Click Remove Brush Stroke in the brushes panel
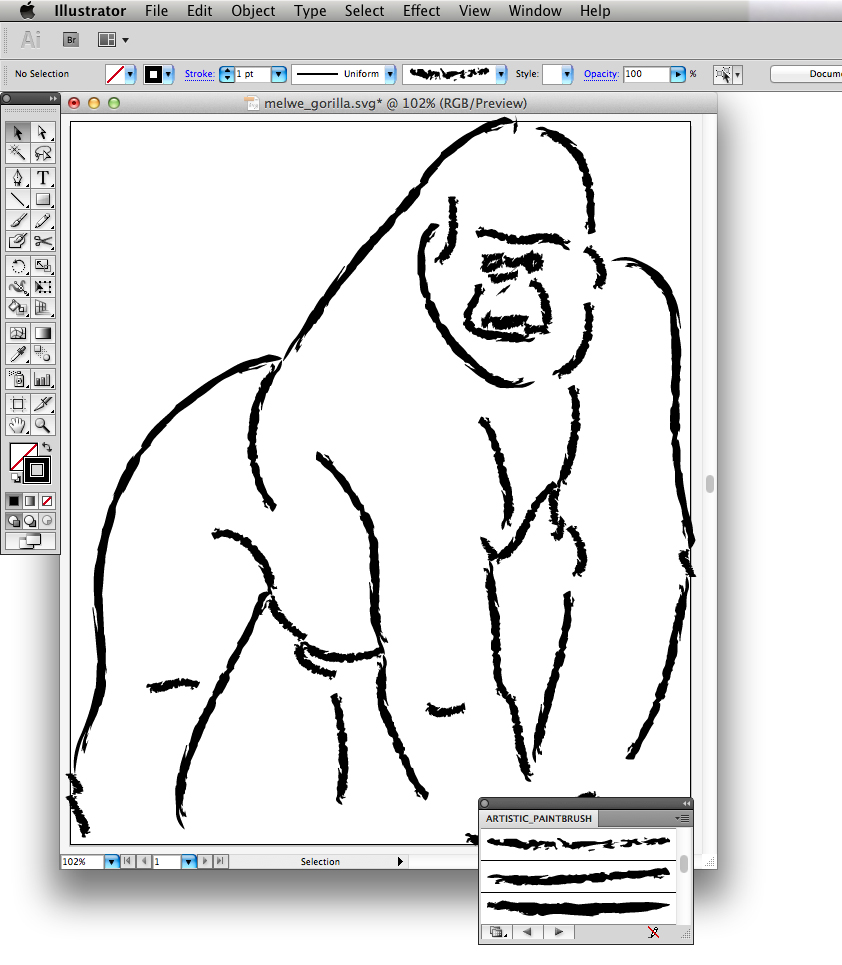Screen dimensions: 842x965 click(654, 931)
